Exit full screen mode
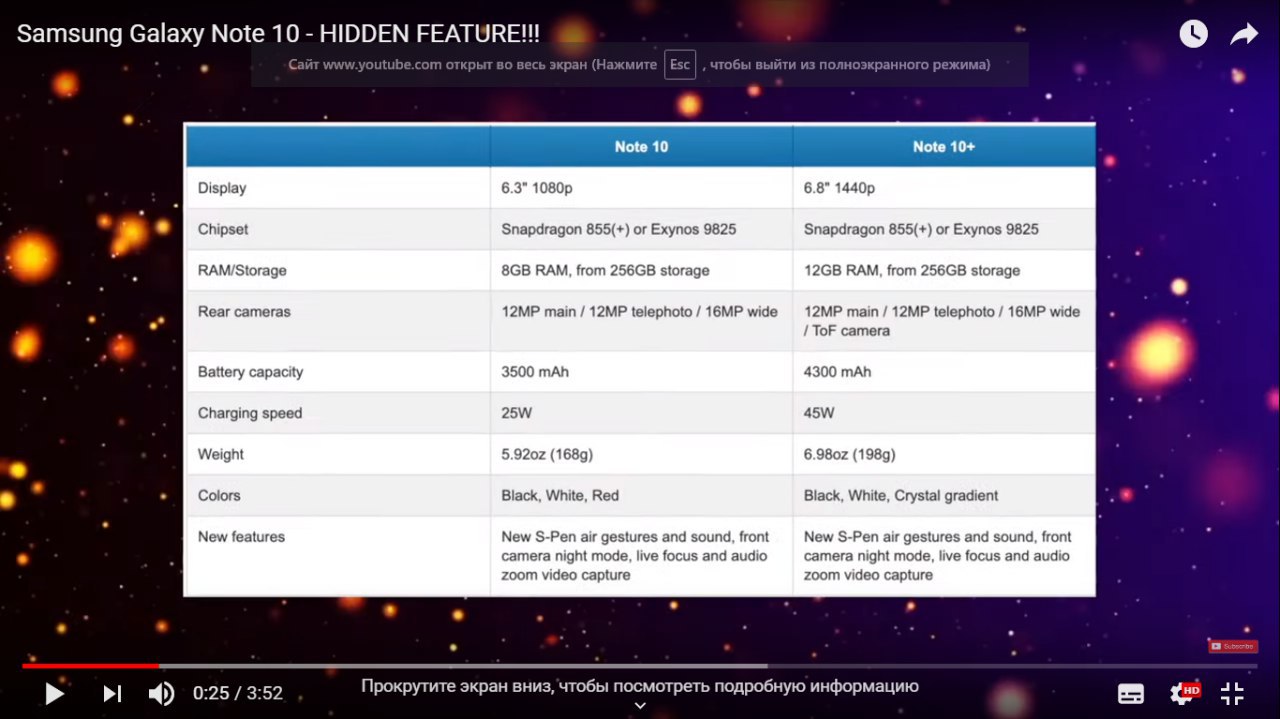 click(x=1233, y=693)
